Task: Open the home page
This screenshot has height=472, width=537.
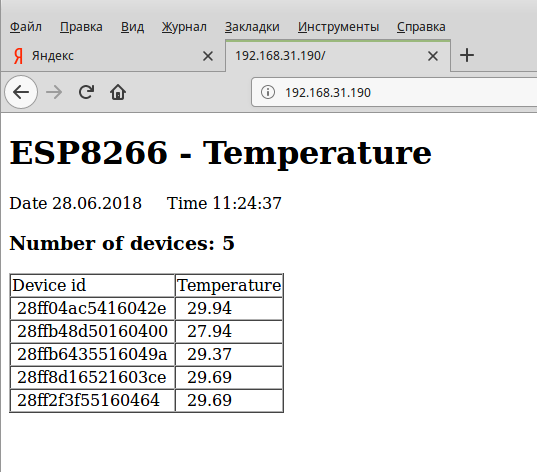Action: pyautogui.click(x=118, y=92)
